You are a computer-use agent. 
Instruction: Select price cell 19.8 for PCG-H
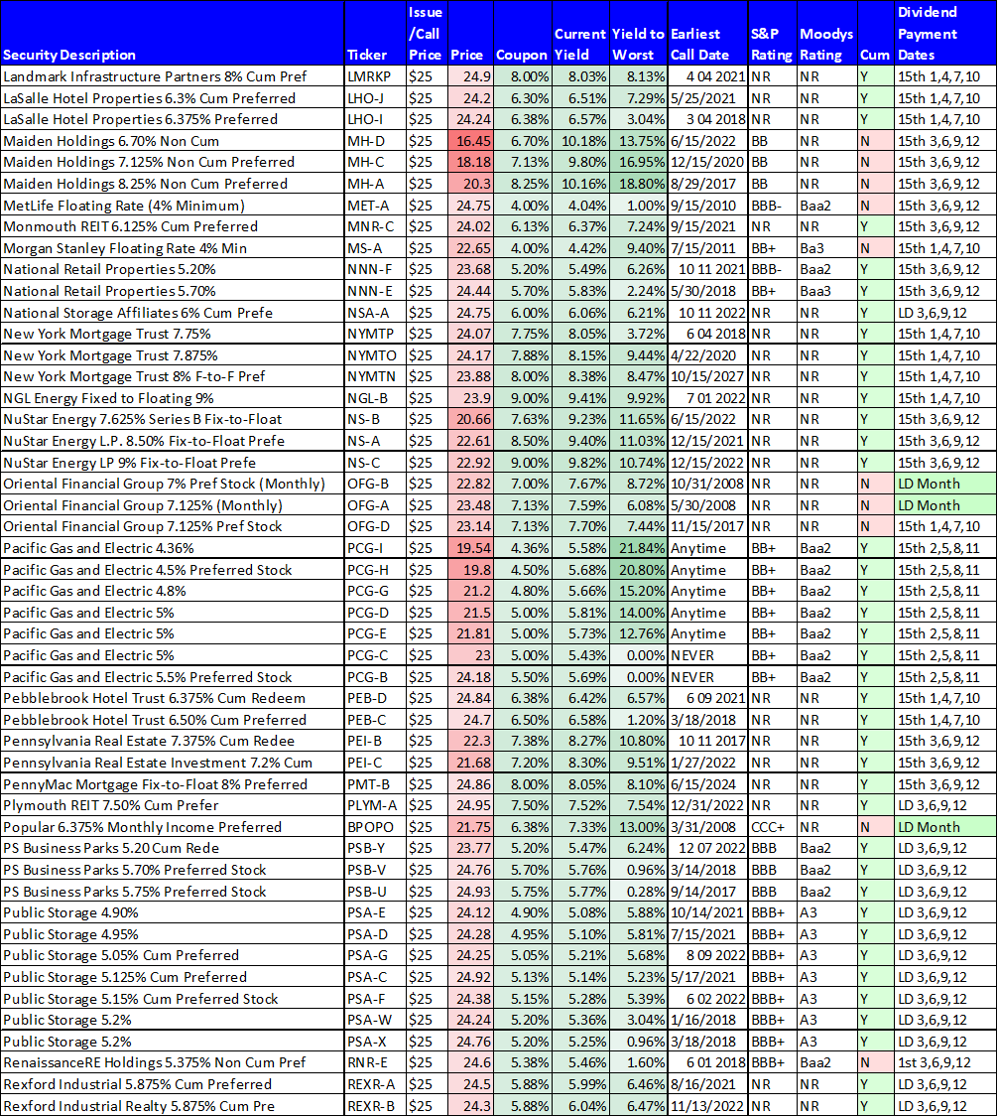coord(470,570)
